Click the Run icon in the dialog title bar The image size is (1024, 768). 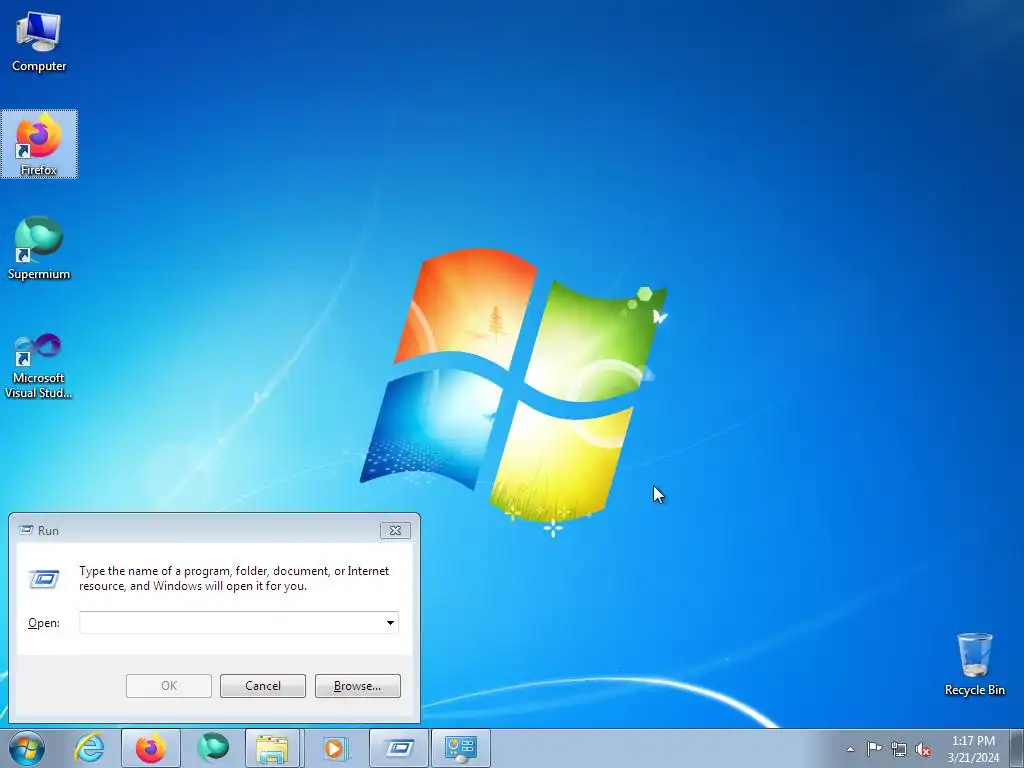[x=25, y=530]
